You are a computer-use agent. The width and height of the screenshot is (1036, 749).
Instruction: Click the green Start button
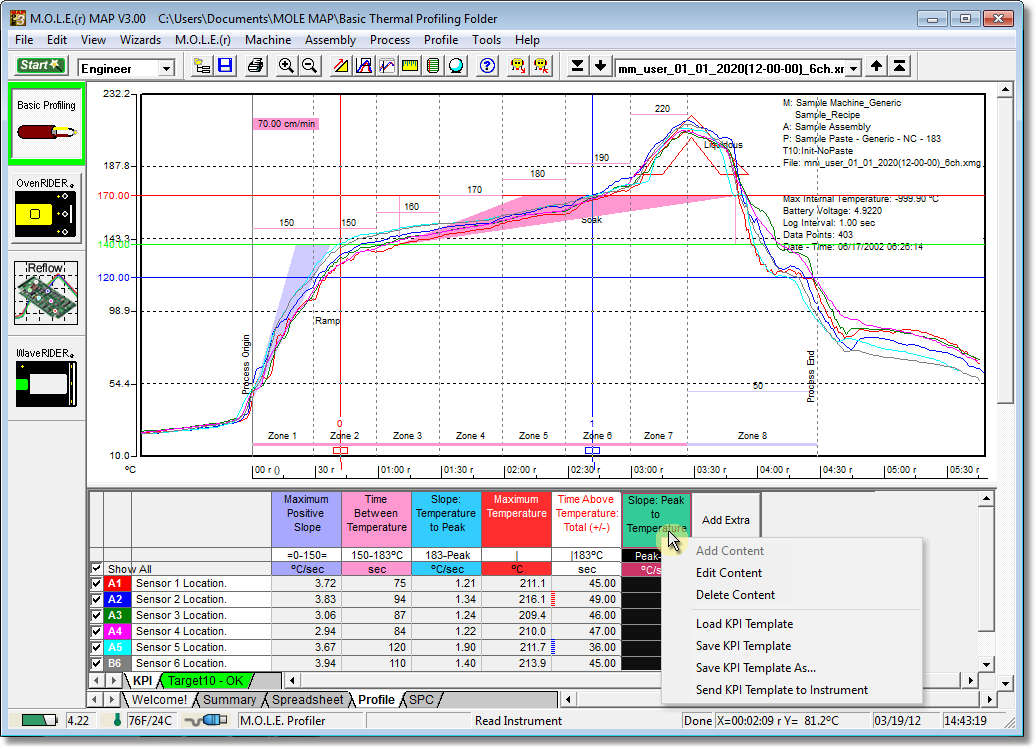40,65
